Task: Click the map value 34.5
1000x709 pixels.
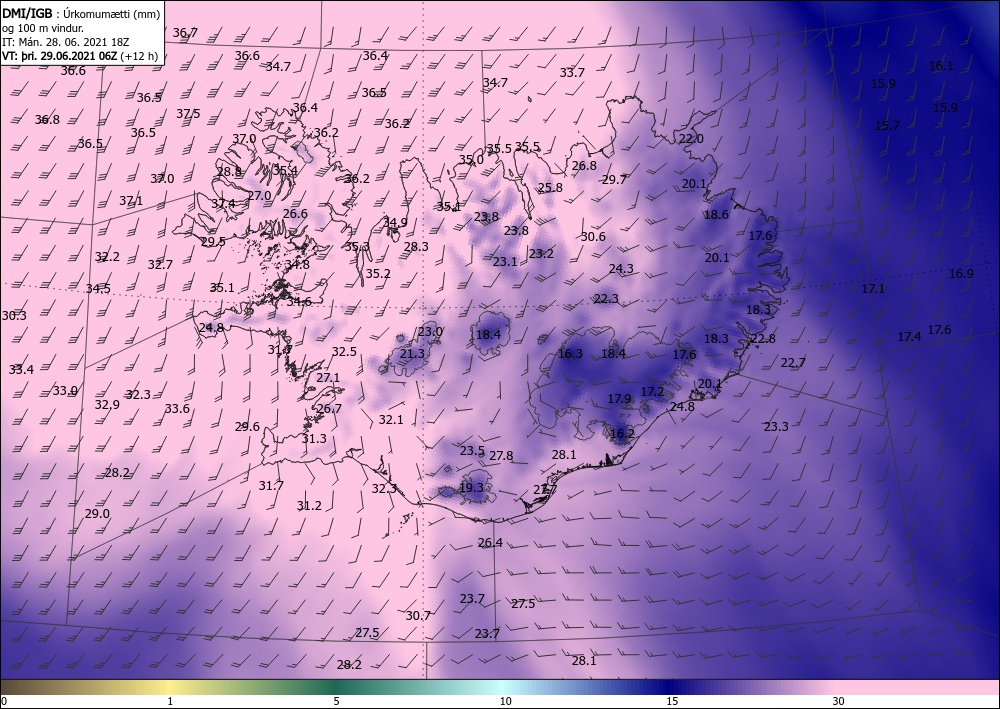Action: pyautogui.click(x=98, y=289)
